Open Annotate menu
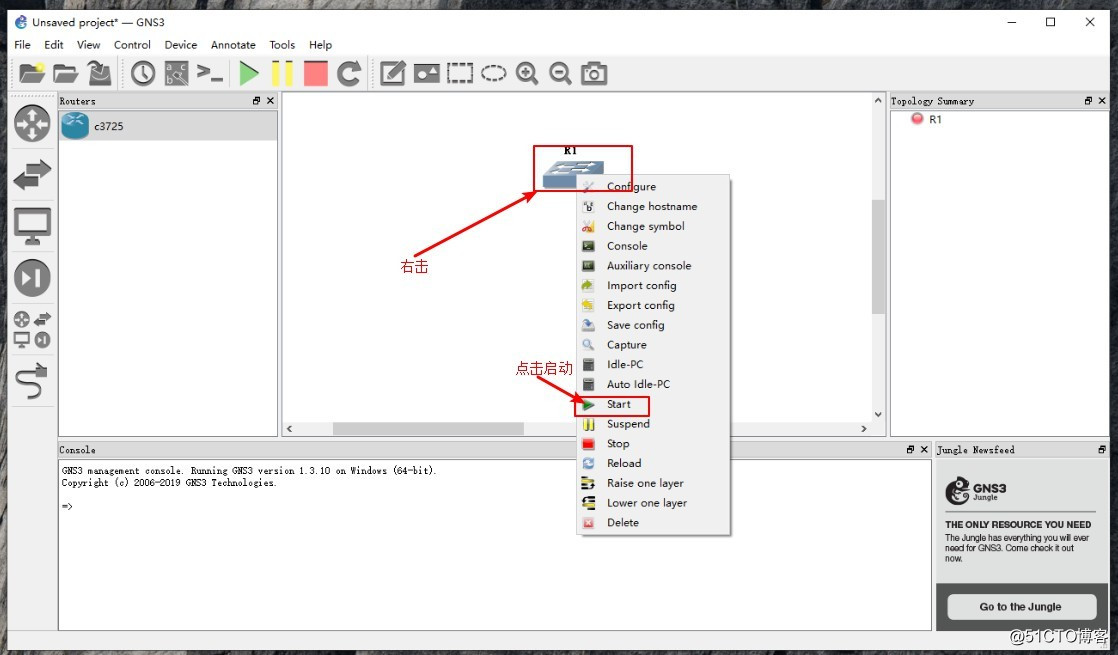This screenshot has height=655, width=1118. [x=233, y=44]
